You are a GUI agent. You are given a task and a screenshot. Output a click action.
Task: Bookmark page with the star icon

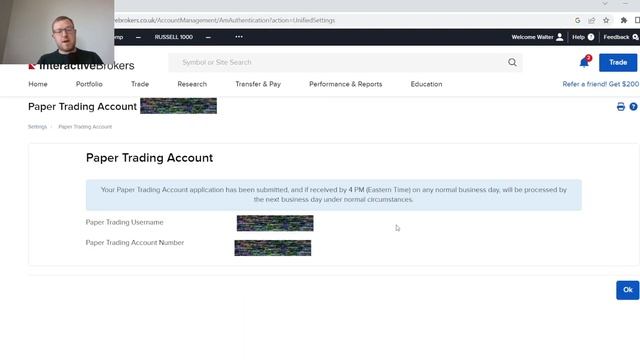coord(606,20)
